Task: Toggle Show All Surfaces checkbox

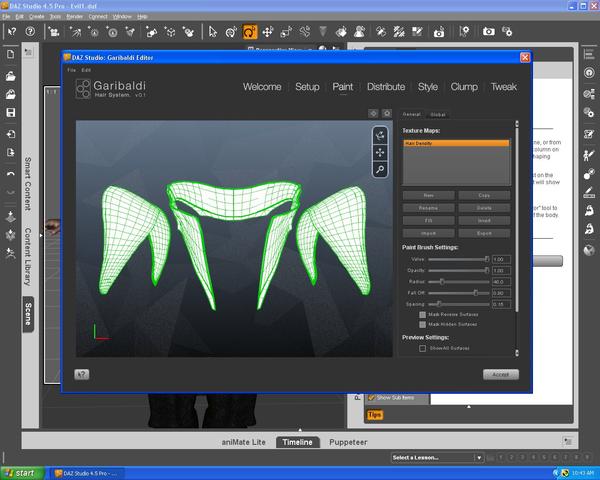Action: [422, 348]
